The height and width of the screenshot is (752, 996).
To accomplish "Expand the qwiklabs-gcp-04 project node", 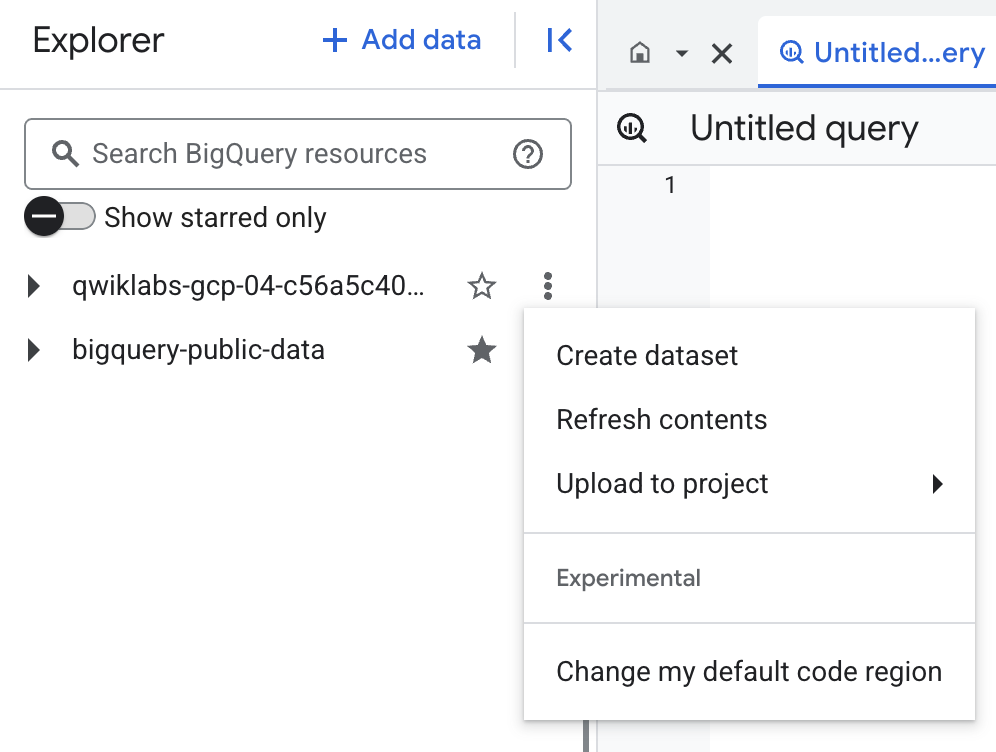I will pos(34,286).
